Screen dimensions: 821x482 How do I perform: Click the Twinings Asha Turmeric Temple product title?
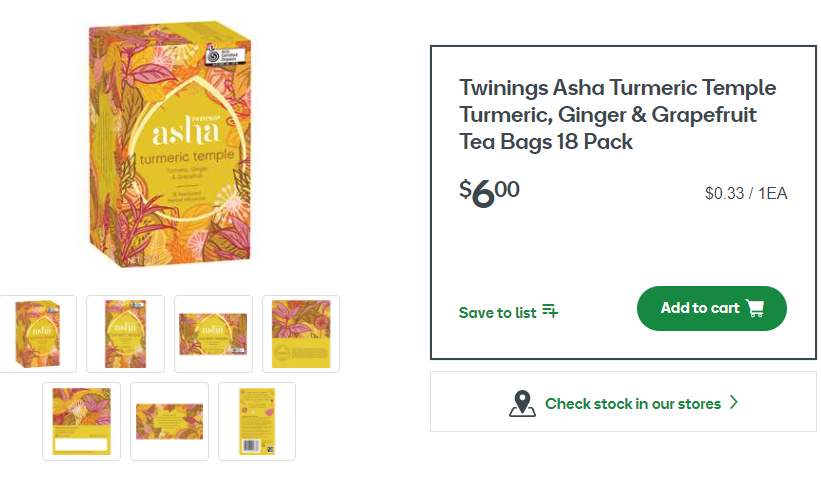617,115
